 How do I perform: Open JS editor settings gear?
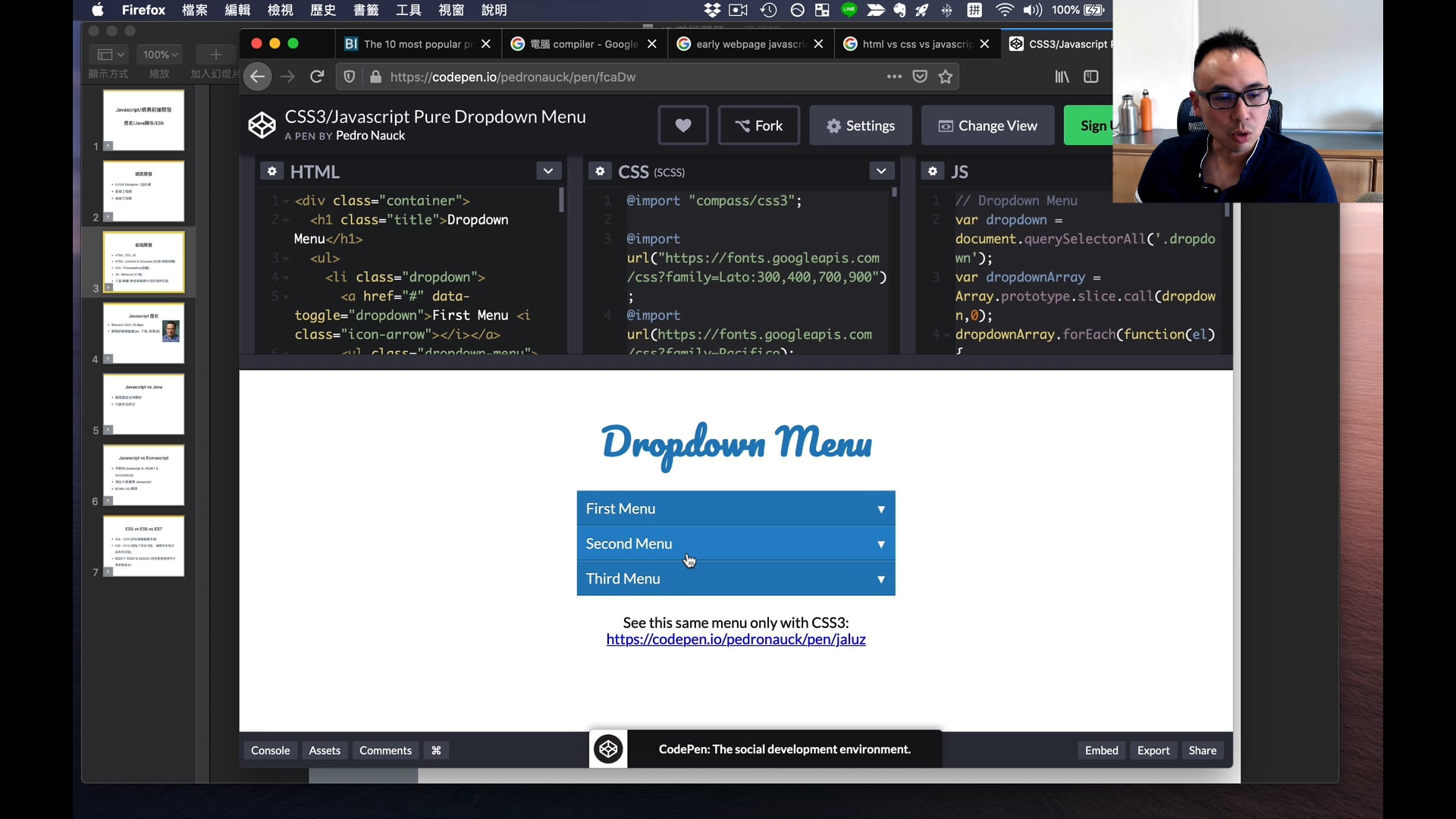933,171
